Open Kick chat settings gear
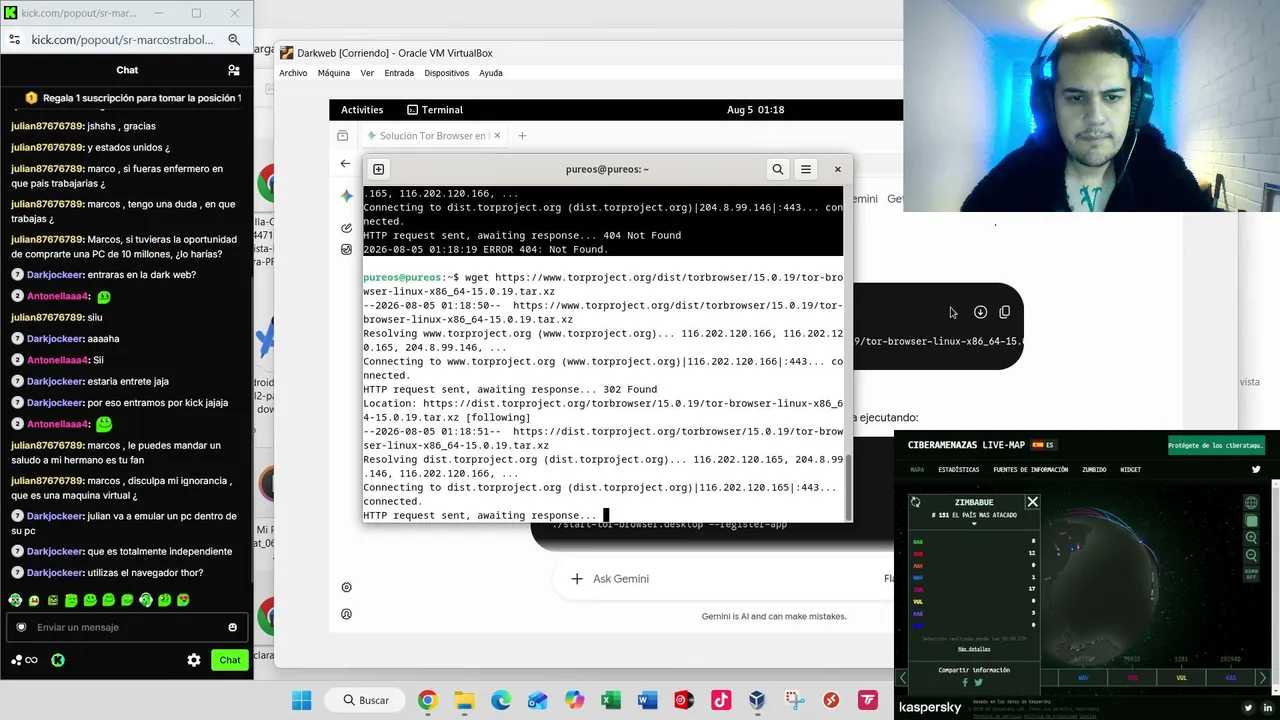Screen dimensions: 1280x720 click(x=194, y=660)
